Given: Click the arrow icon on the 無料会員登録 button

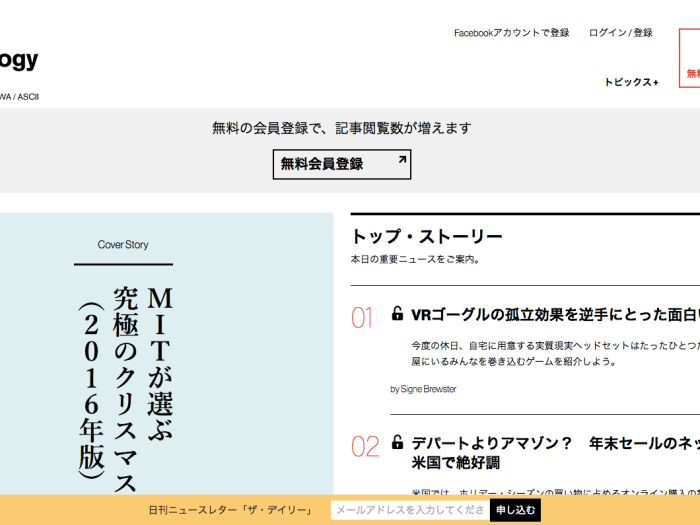Looking at the screenshot, I should (x=402, y=160).
